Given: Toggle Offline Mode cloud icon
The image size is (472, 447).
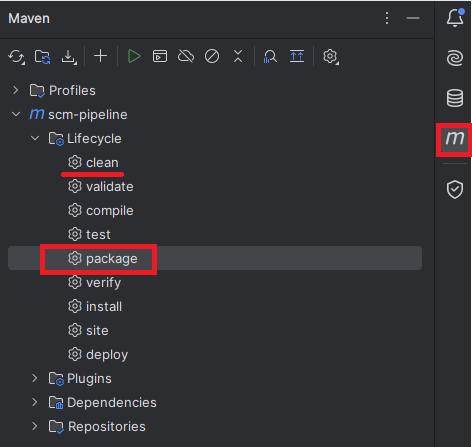Looking at the screenshot, I should [x=186, y=56].
